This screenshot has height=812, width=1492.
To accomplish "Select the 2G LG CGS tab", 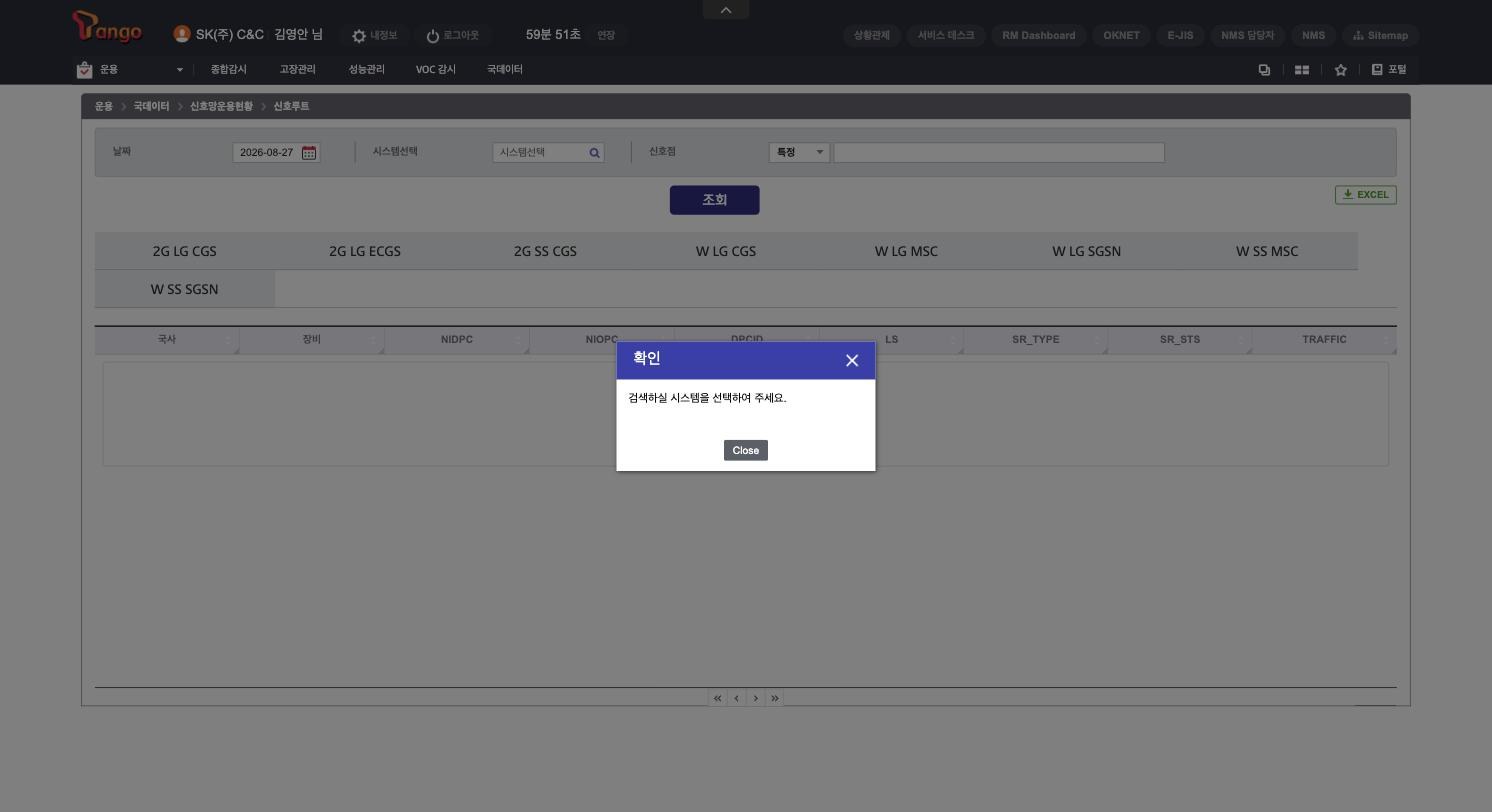I will [x=184, y=251].
